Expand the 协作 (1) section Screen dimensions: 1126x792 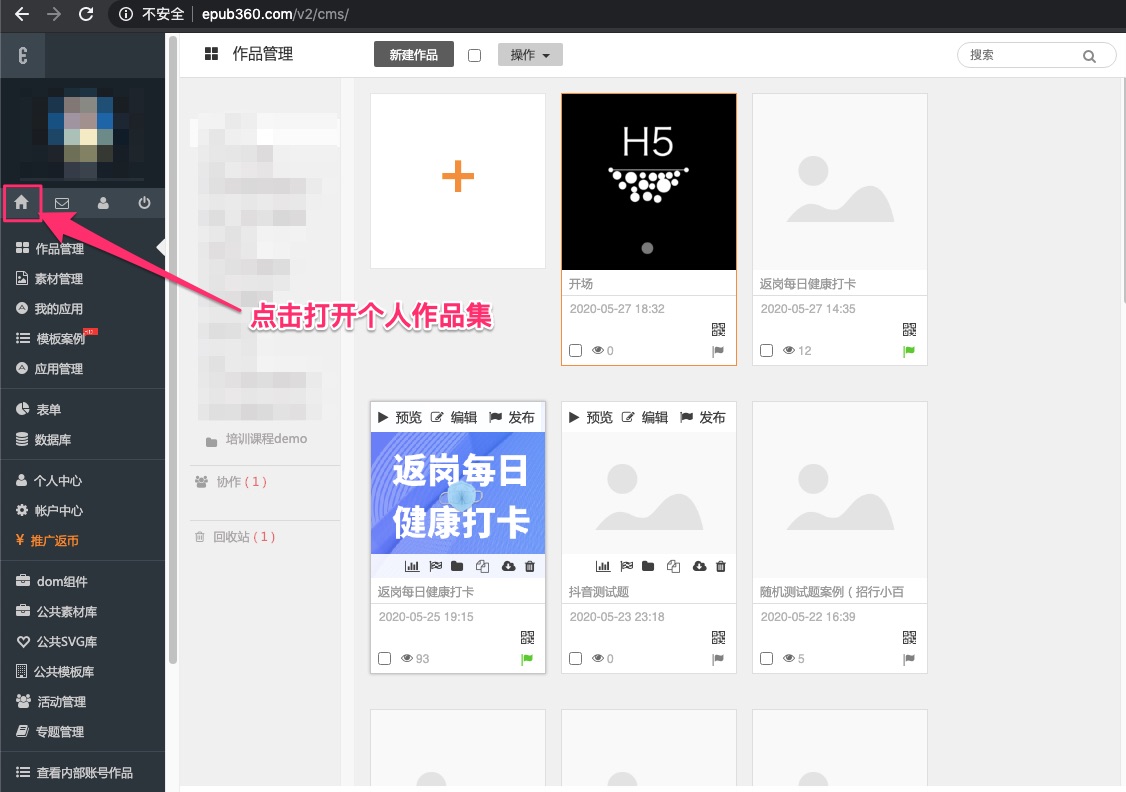tap(240, 482)
